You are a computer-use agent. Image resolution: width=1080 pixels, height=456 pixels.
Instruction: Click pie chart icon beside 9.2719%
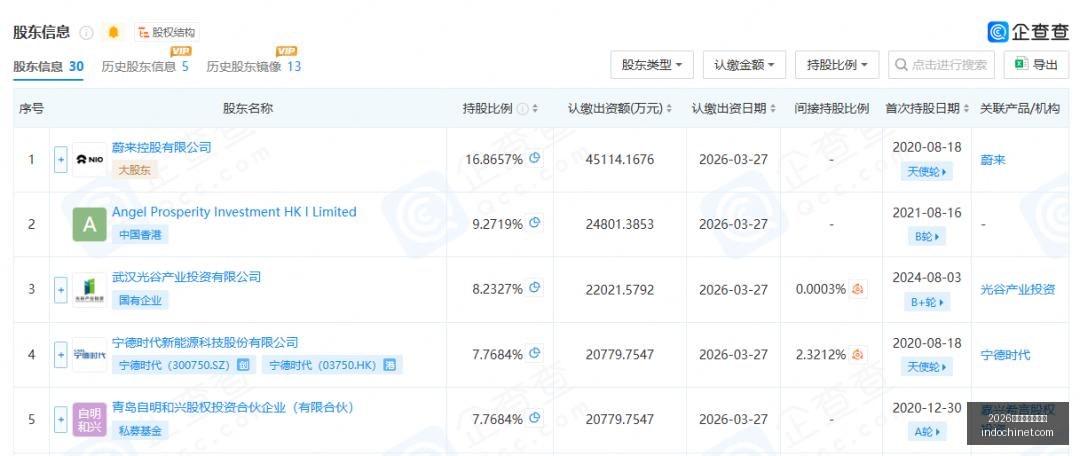pyautogui.click(x=534, y=223)
